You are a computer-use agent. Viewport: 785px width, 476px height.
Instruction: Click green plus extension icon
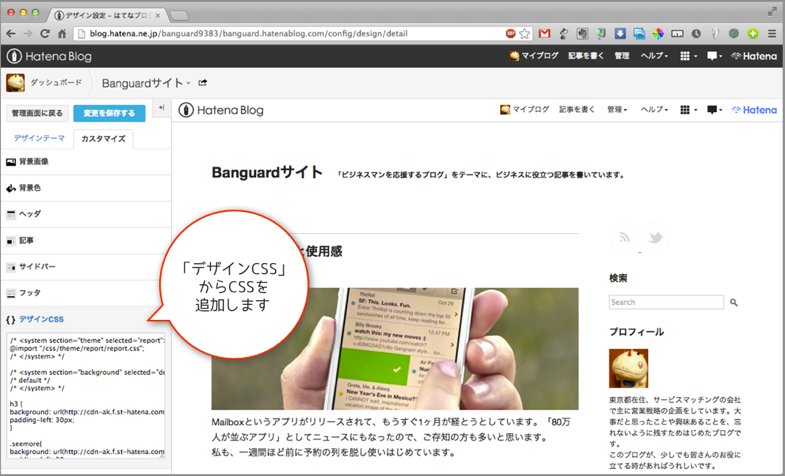(753, 34)
